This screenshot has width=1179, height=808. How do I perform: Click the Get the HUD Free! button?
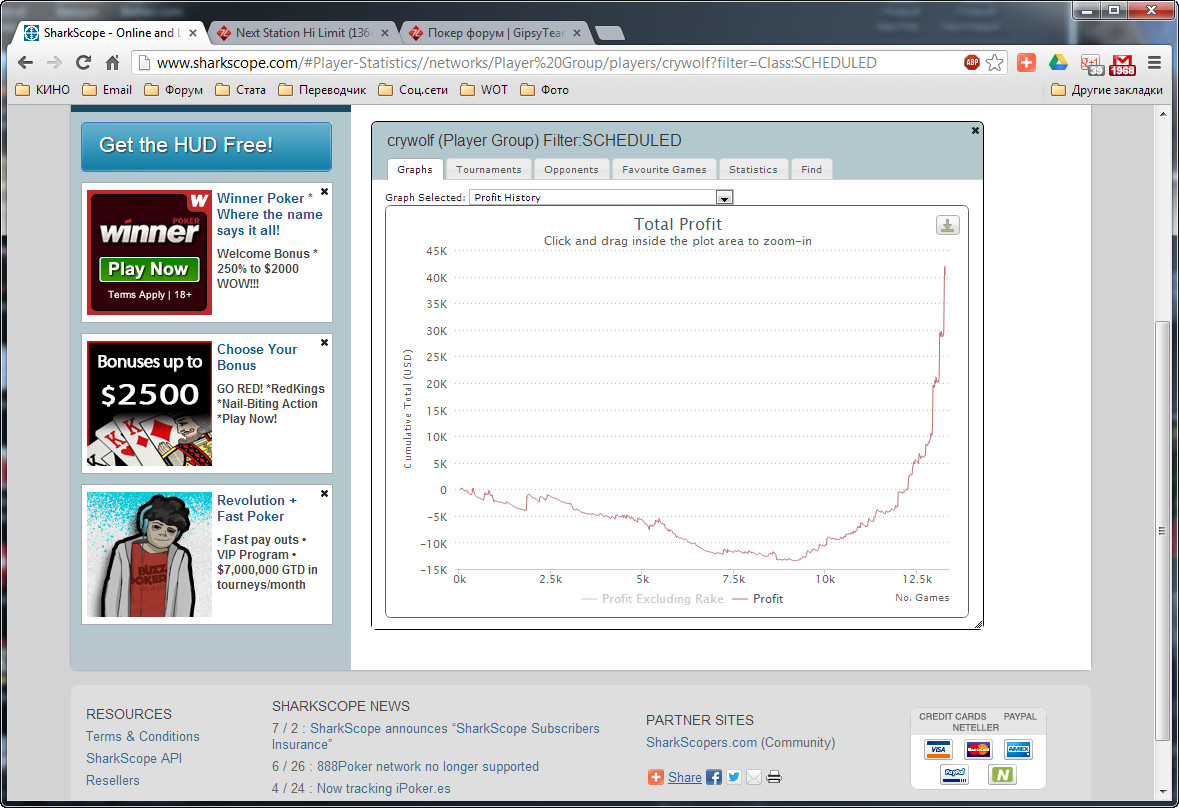[205, 146]
